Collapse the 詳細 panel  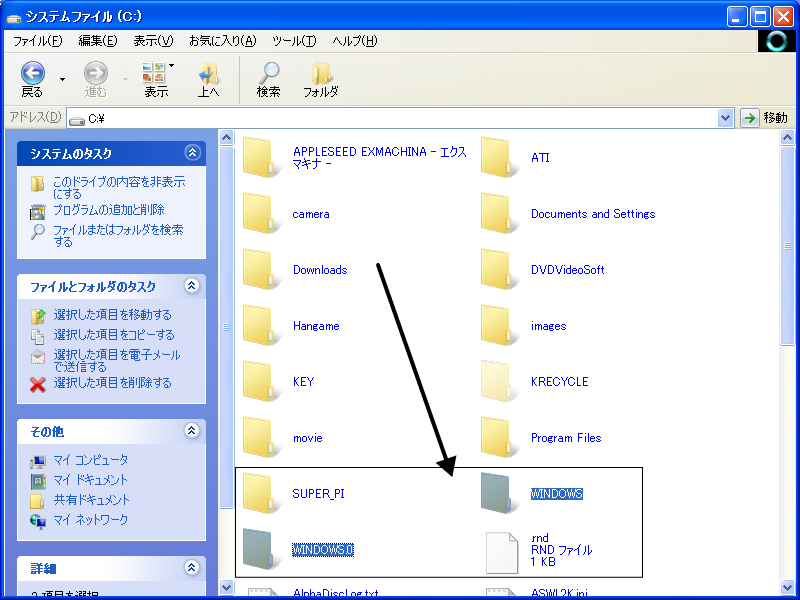pyautogui.click(x=191, y=567)
